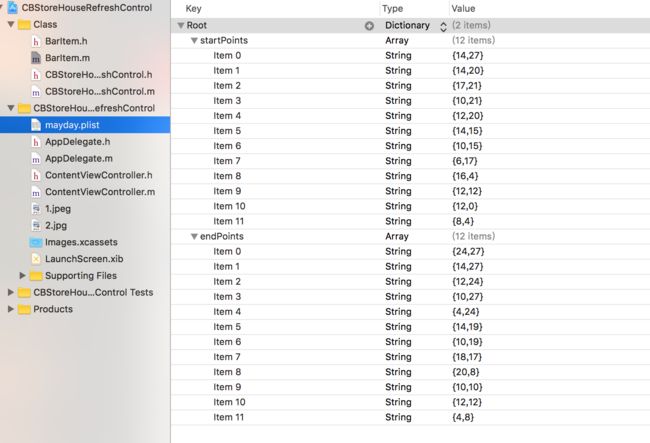Collapse the Root dictionary
Image resolution: width=650 pixels, height=443 pixels.
point(181,25)
